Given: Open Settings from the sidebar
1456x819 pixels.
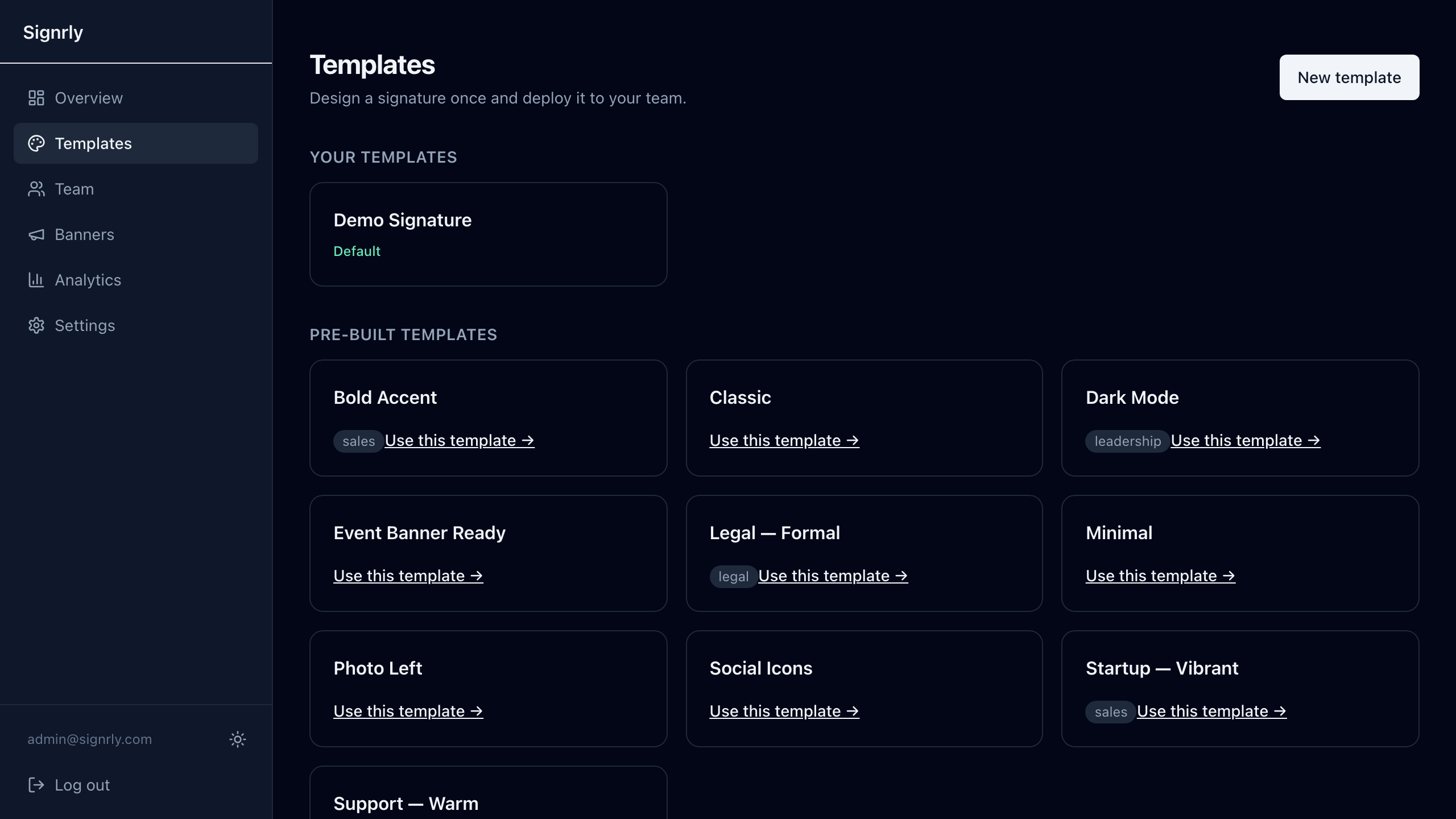Looking at the screenshot, I should [136, 325].
